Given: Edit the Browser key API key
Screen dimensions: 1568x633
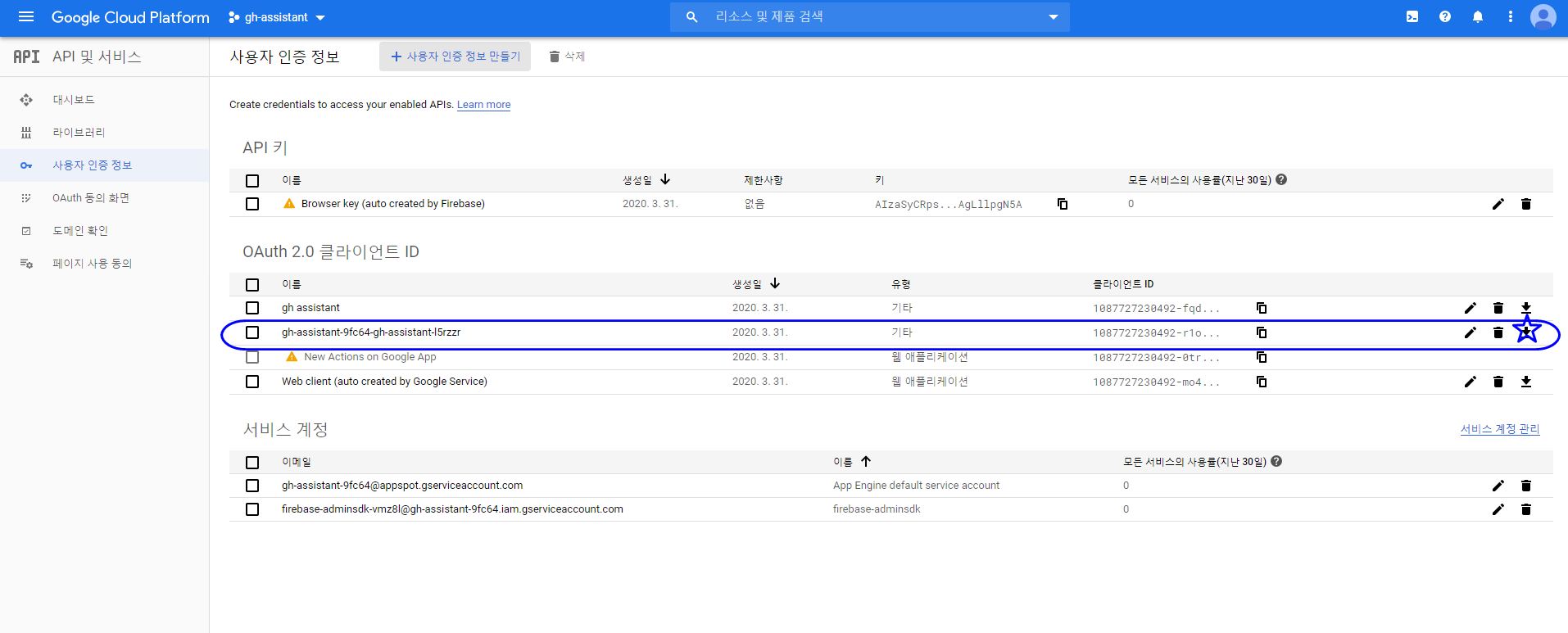Looking at the screenshot, I should point(1498,204).
